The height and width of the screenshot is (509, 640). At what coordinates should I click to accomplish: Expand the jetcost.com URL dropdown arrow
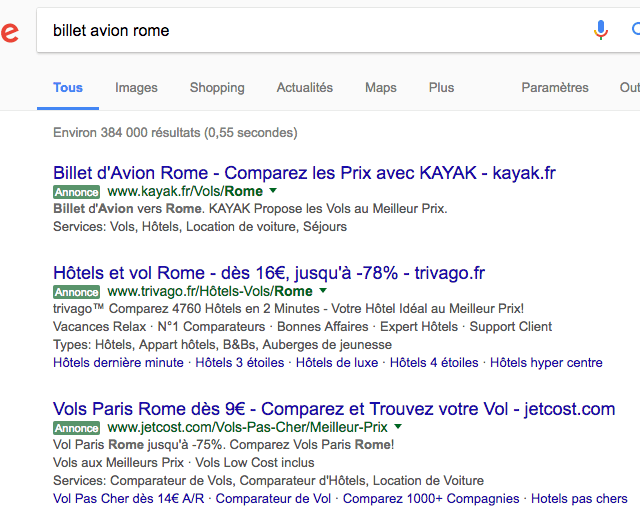pos(398,427)
